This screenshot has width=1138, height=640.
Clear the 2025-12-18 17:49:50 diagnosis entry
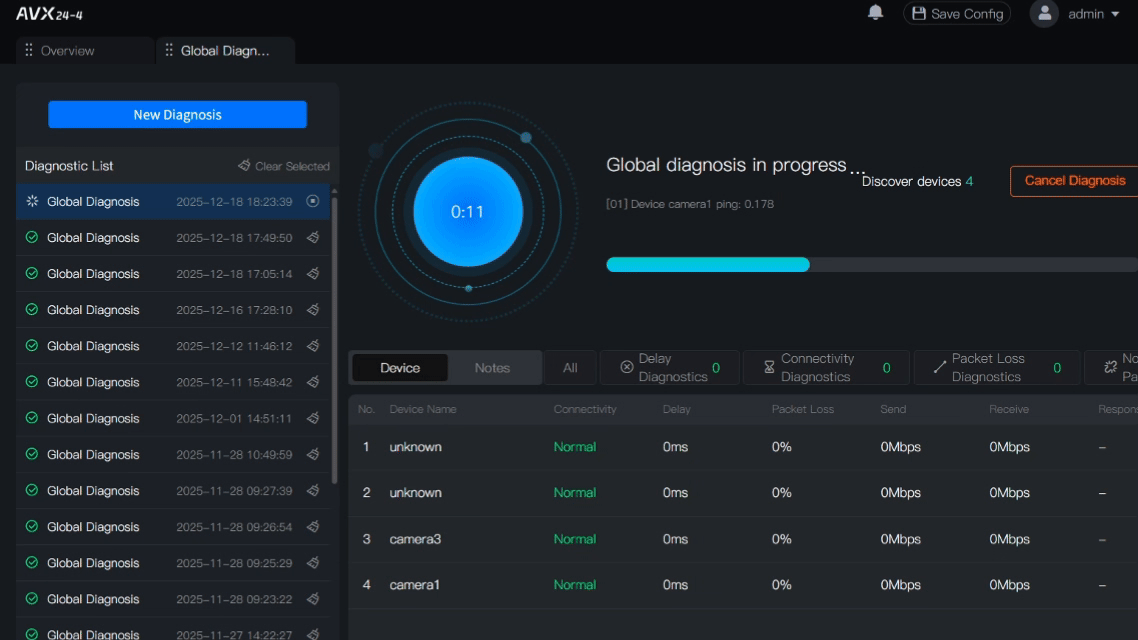click(313, 238)
